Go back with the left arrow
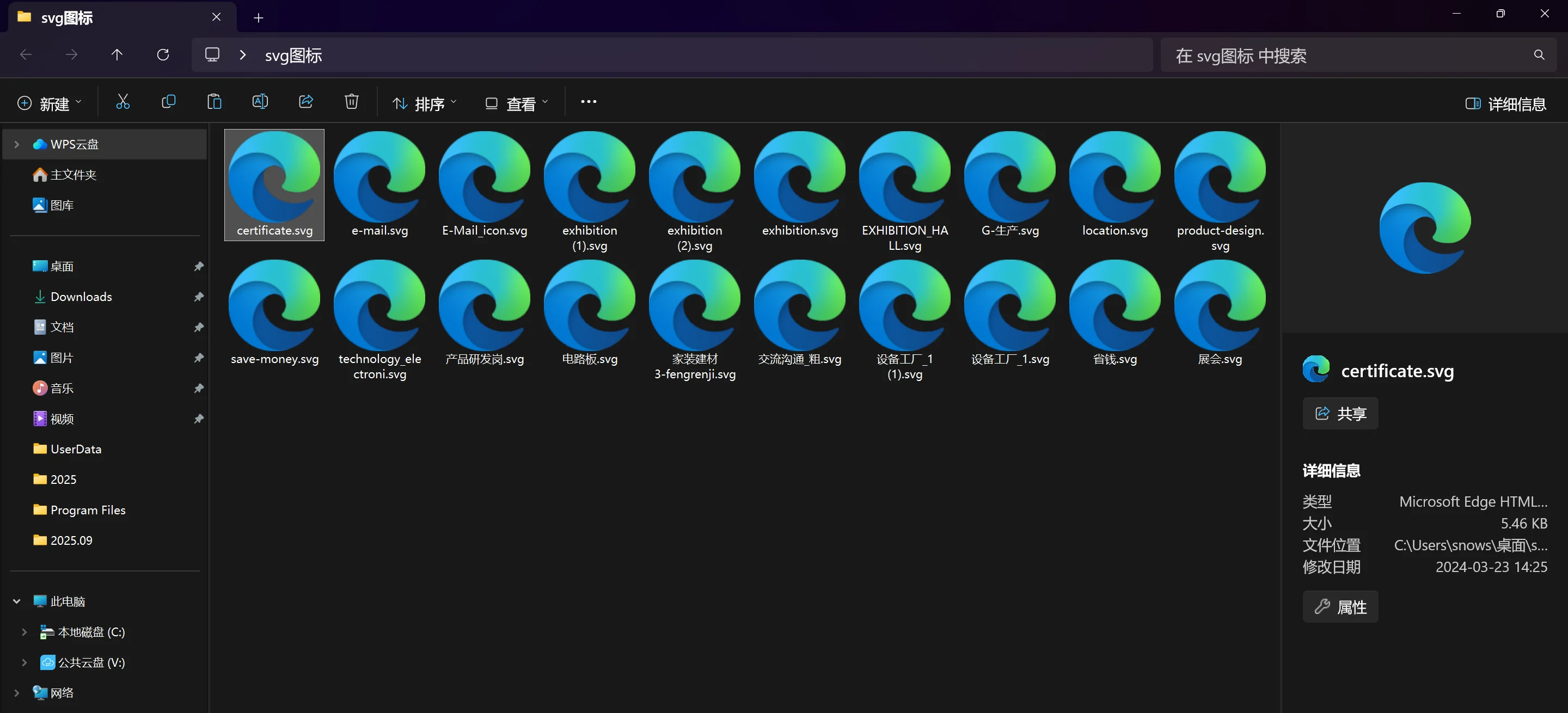 (26, 55)
